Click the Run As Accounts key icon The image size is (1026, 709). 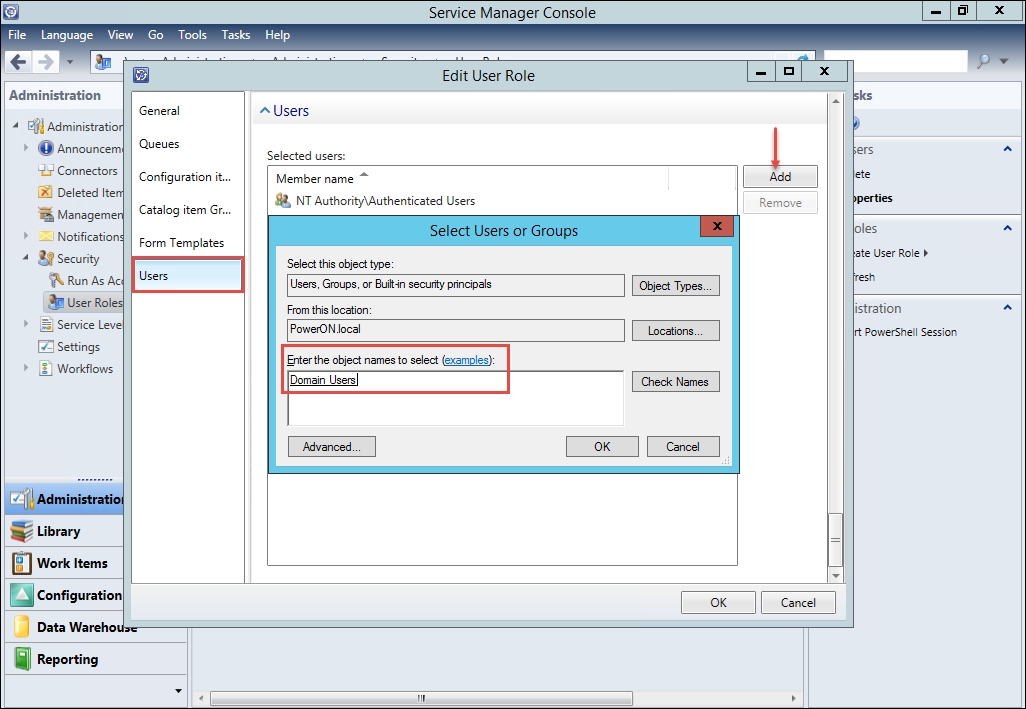pyautogui.click(x=56, y=280)
